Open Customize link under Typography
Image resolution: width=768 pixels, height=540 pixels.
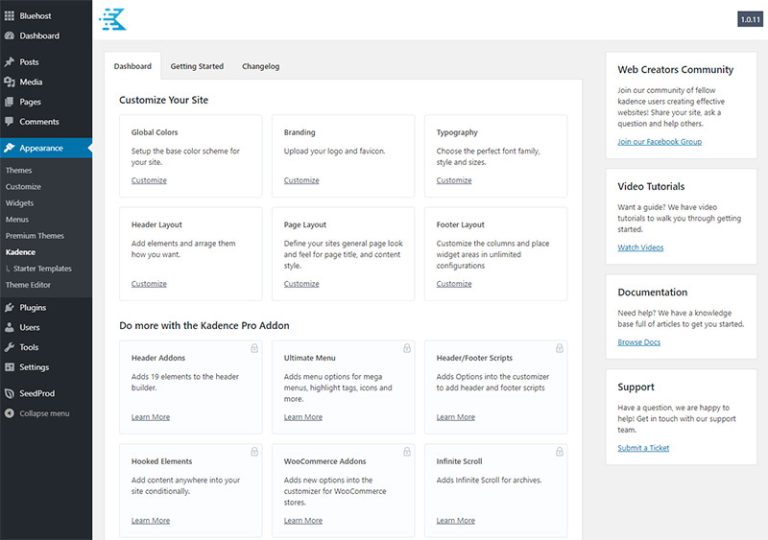(x=454, y=181)
